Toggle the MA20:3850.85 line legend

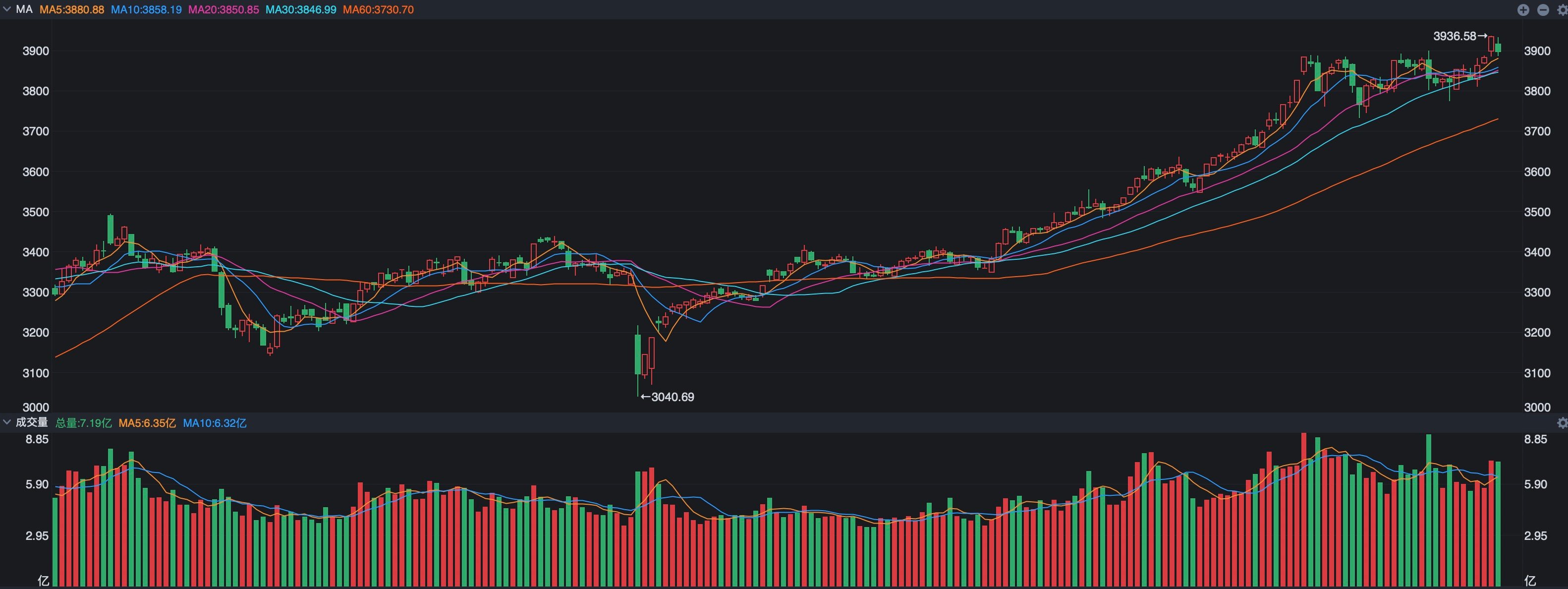(x=224, y=10)
